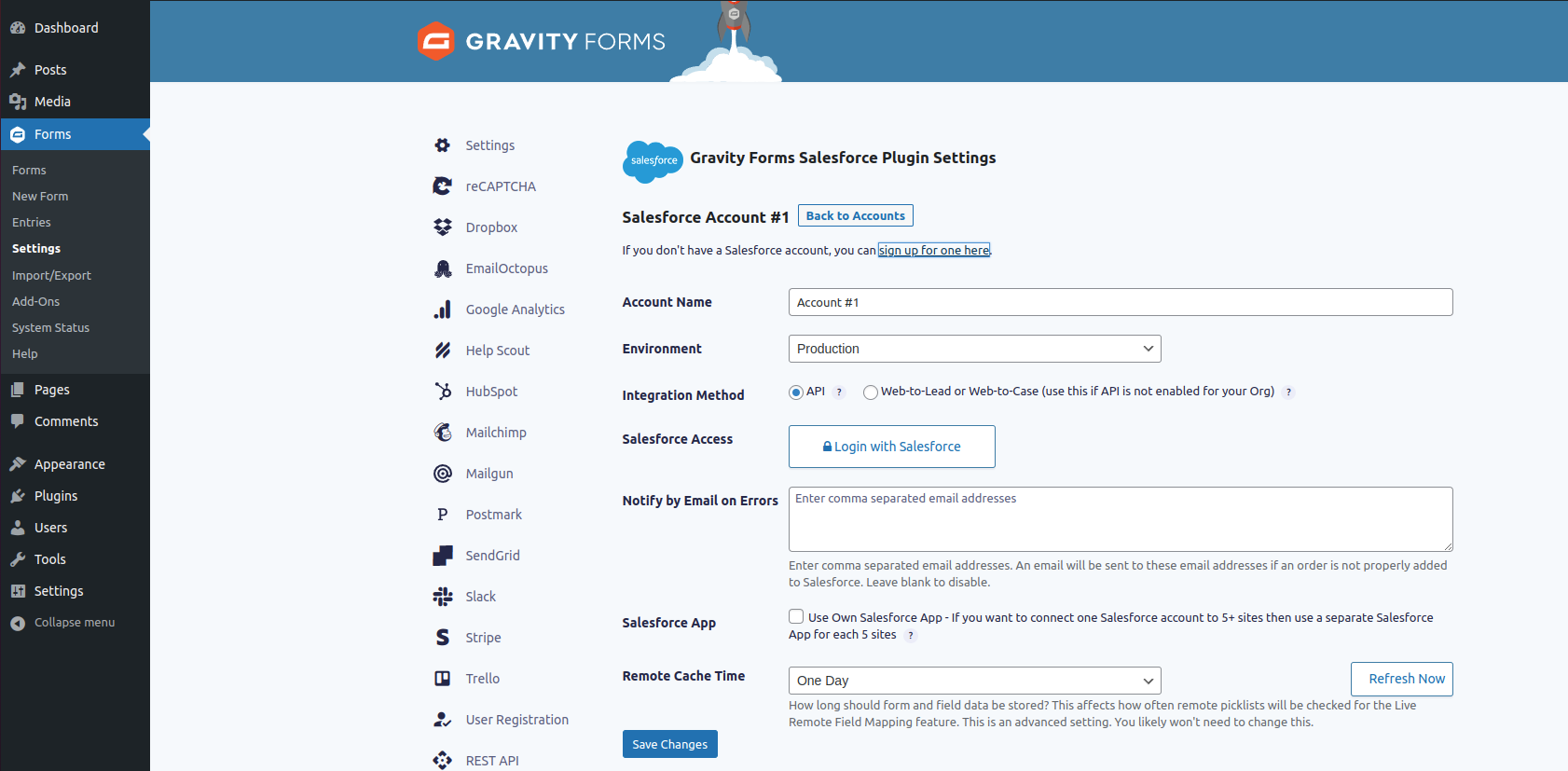
Task: Click the HubSpot icon
Action: click(x=443, y=392)
